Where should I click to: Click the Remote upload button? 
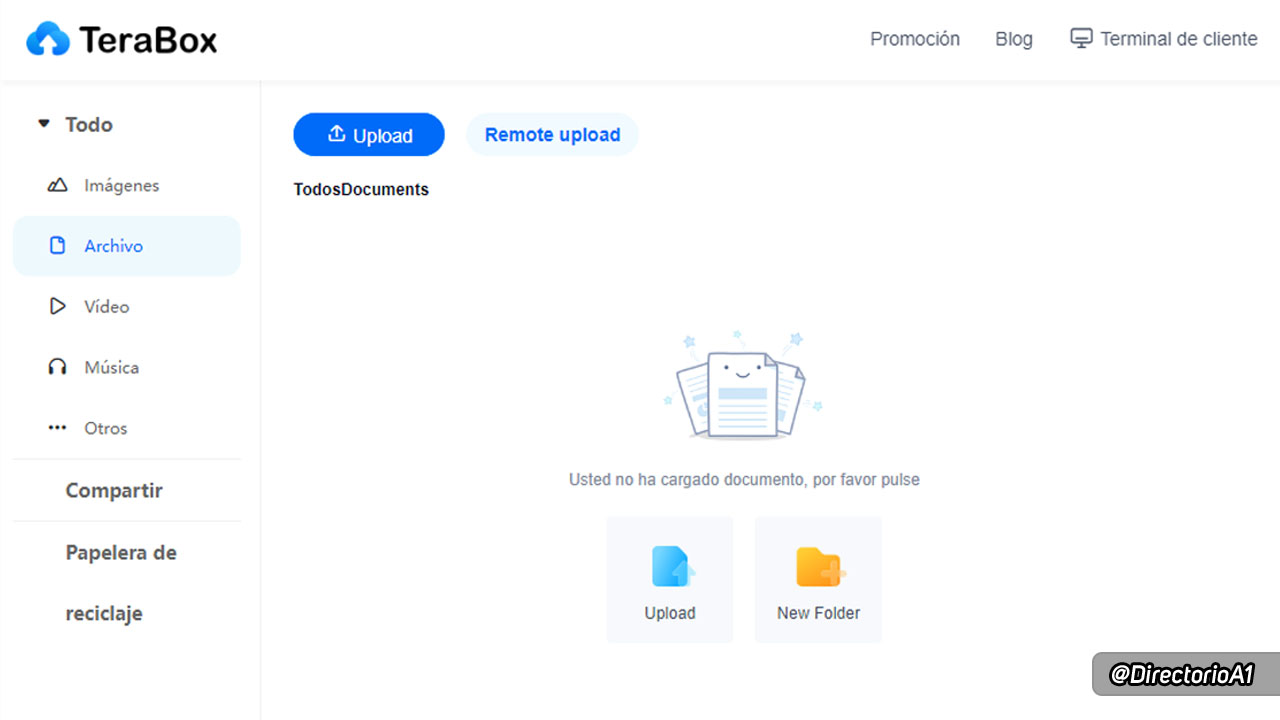point(552,135)
